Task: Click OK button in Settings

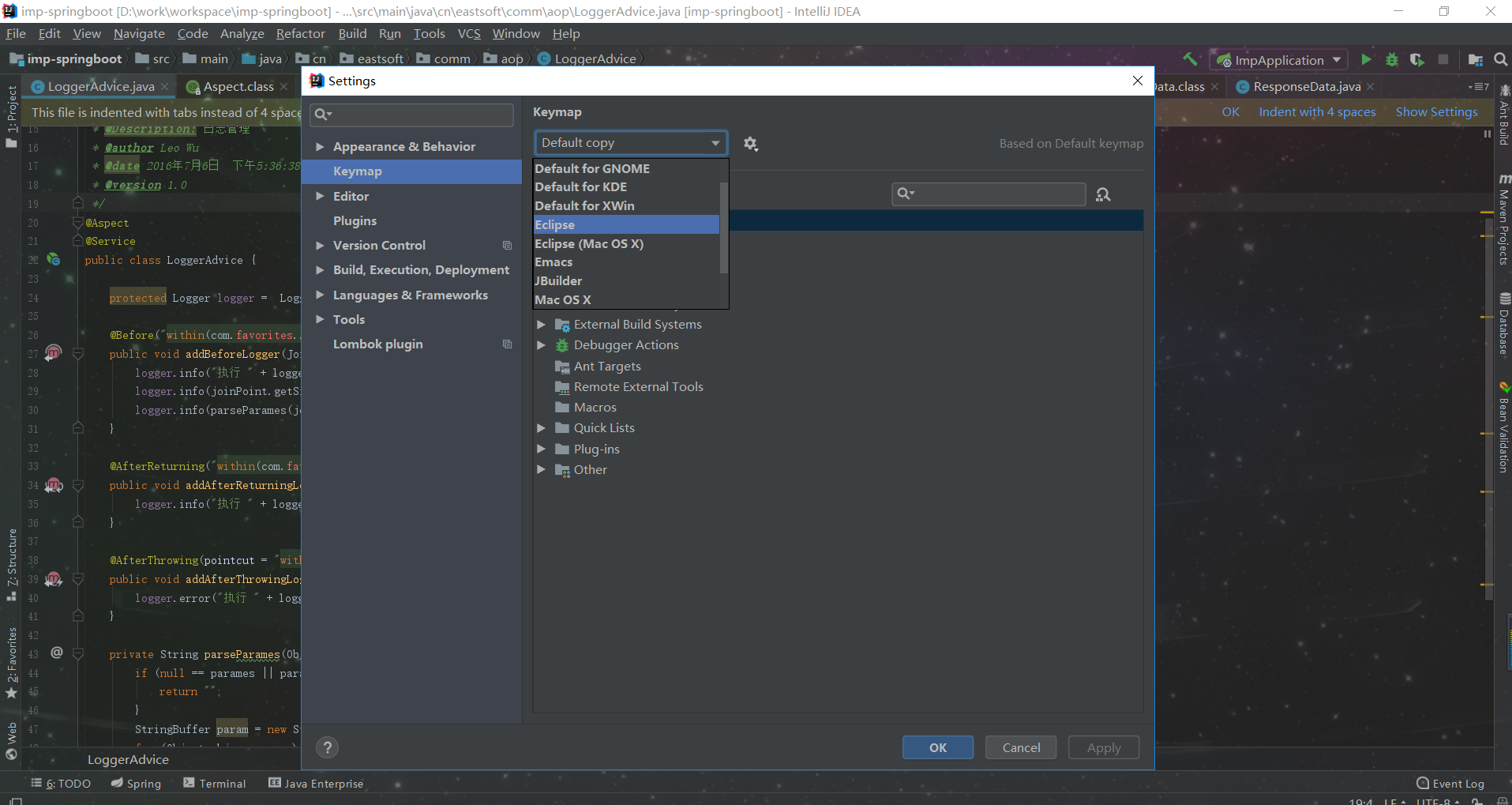Action: click(938, 747)
